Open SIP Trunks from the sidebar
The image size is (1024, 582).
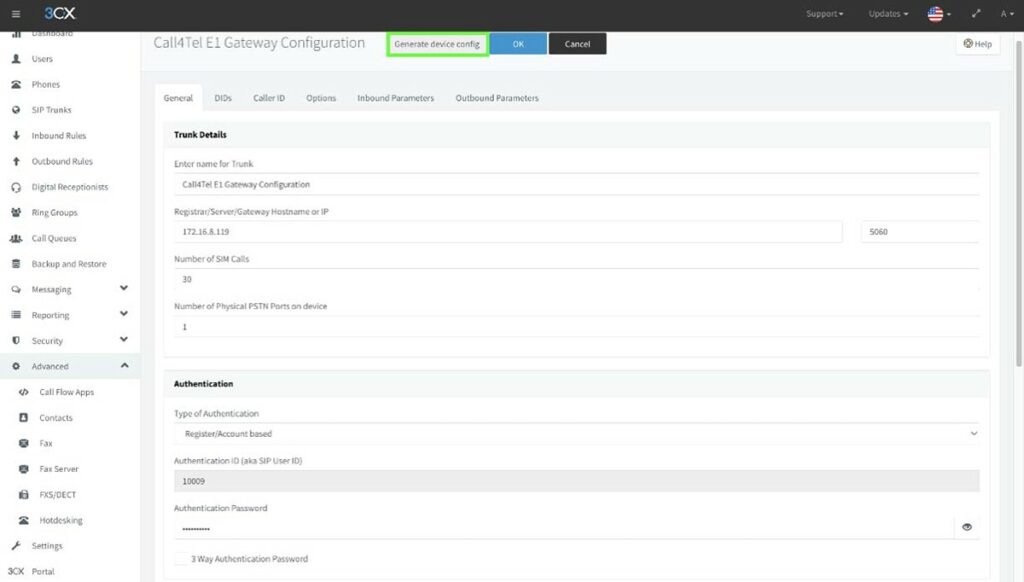[50, 110]
